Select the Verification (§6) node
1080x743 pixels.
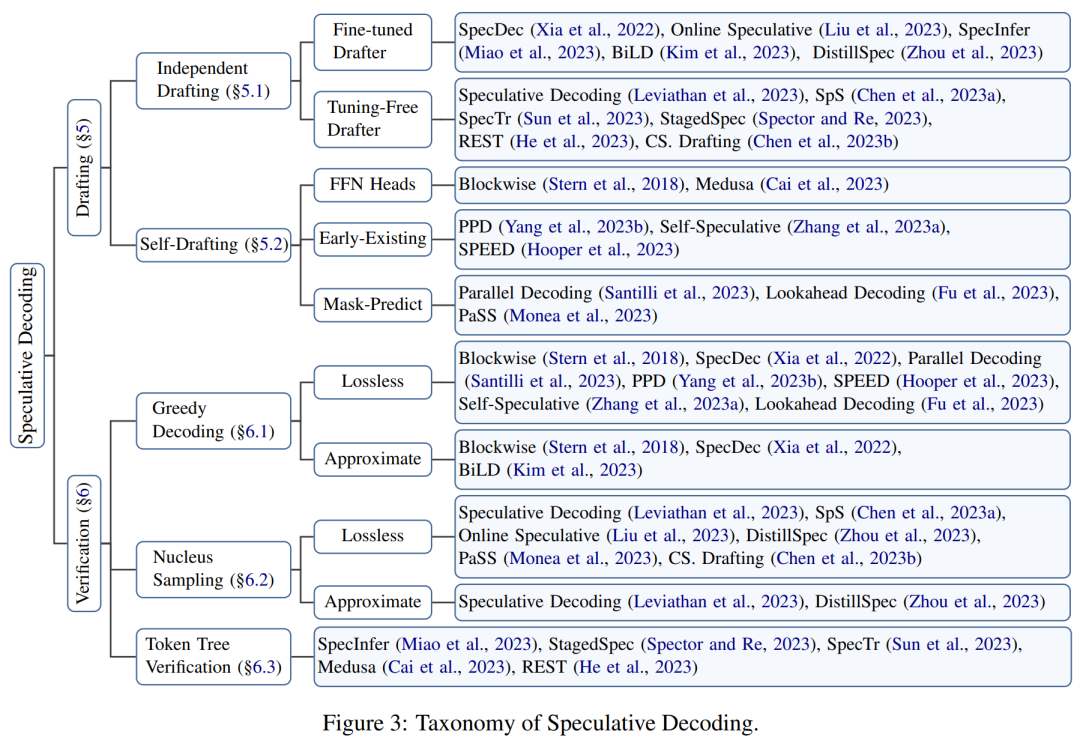tap(84, 543)
